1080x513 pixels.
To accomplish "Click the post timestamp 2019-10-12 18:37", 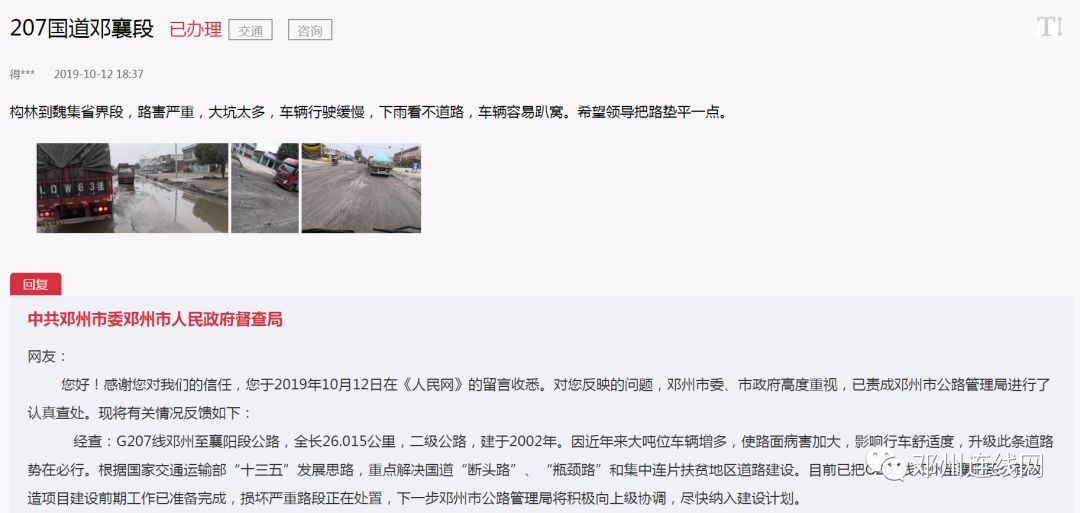I will 98,74.
